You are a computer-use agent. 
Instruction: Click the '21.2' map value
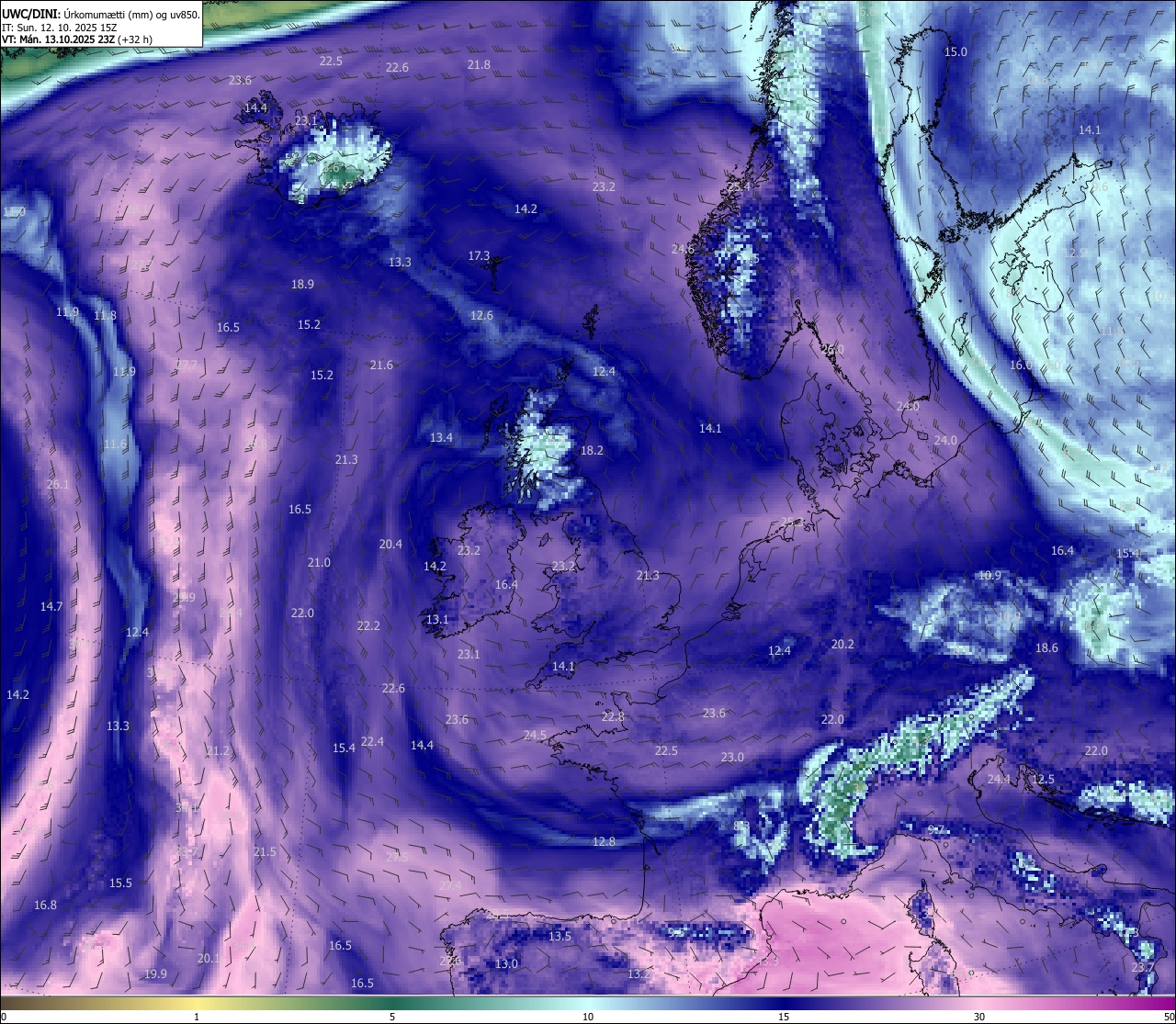[218, 751]
